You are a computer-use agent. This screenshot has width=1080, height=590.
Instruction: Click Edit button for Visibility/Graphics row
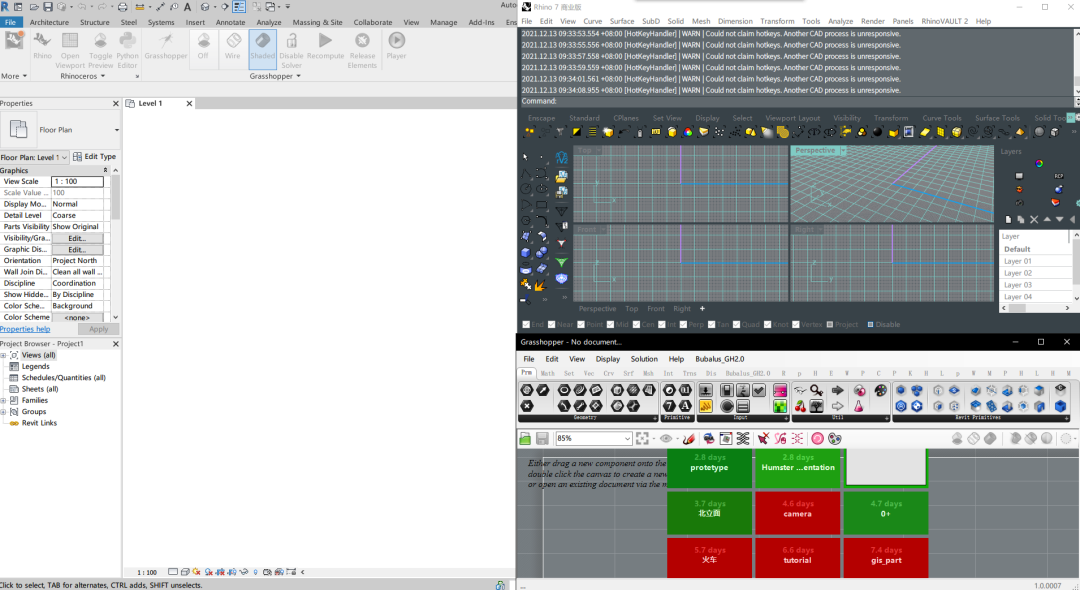tap(76, 238)
